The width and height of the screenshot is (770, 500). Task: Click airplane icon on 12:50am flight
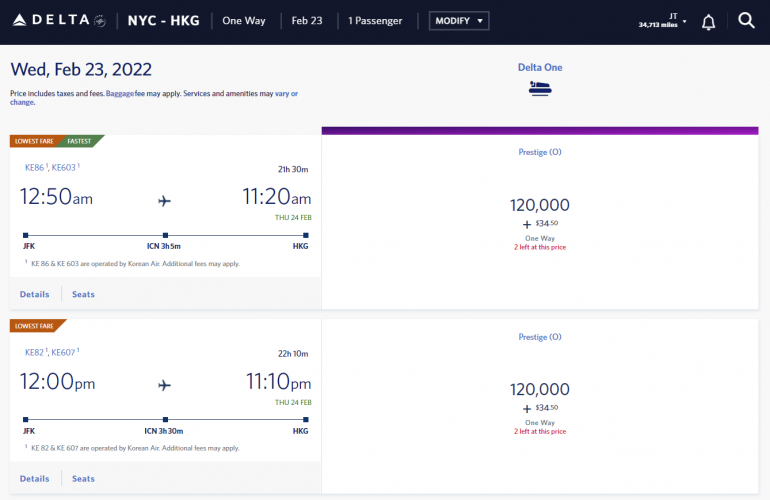[165, 200]
